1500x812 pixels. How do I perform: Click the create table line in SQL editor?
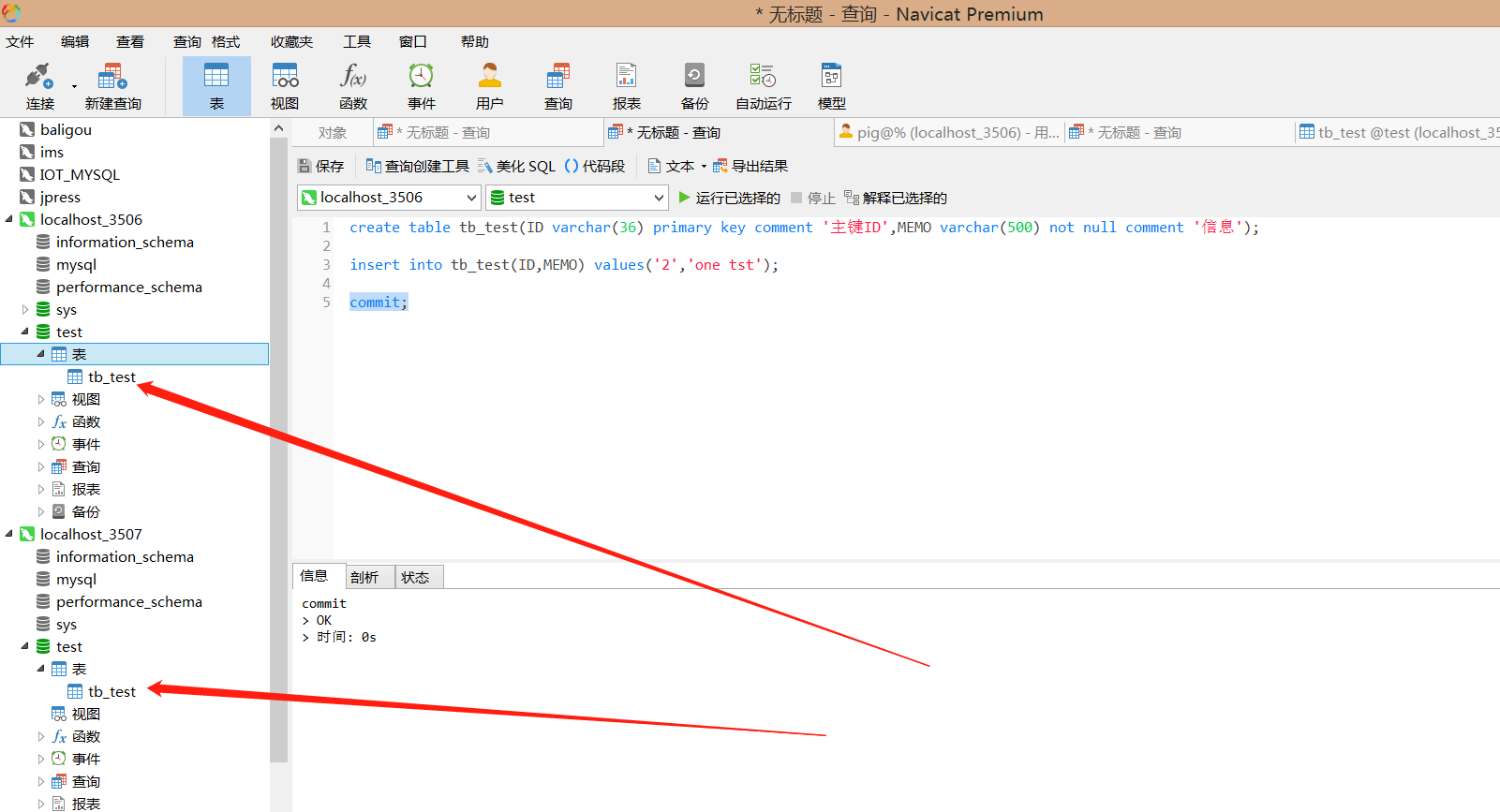point(804,227)
